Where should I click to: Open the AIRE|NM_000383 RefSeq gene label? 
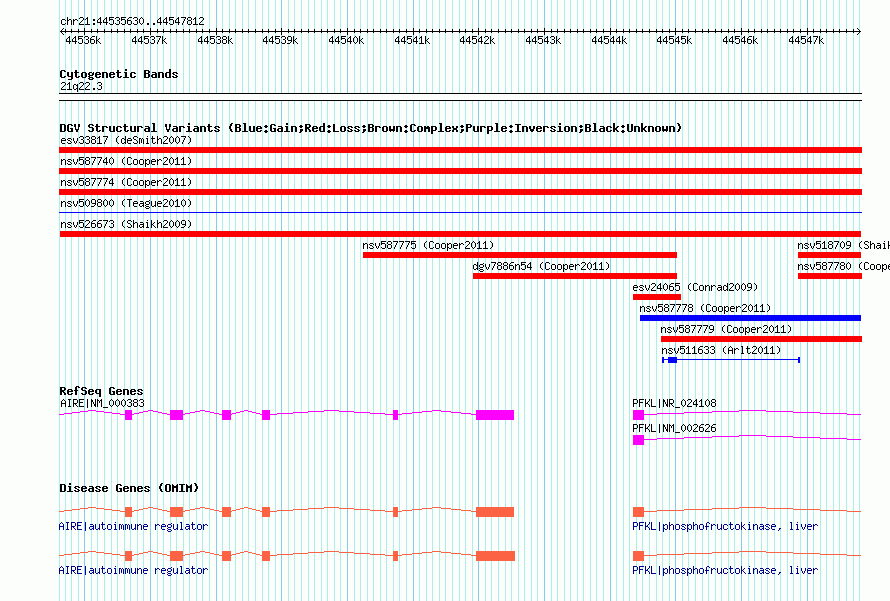pos(102,404)
